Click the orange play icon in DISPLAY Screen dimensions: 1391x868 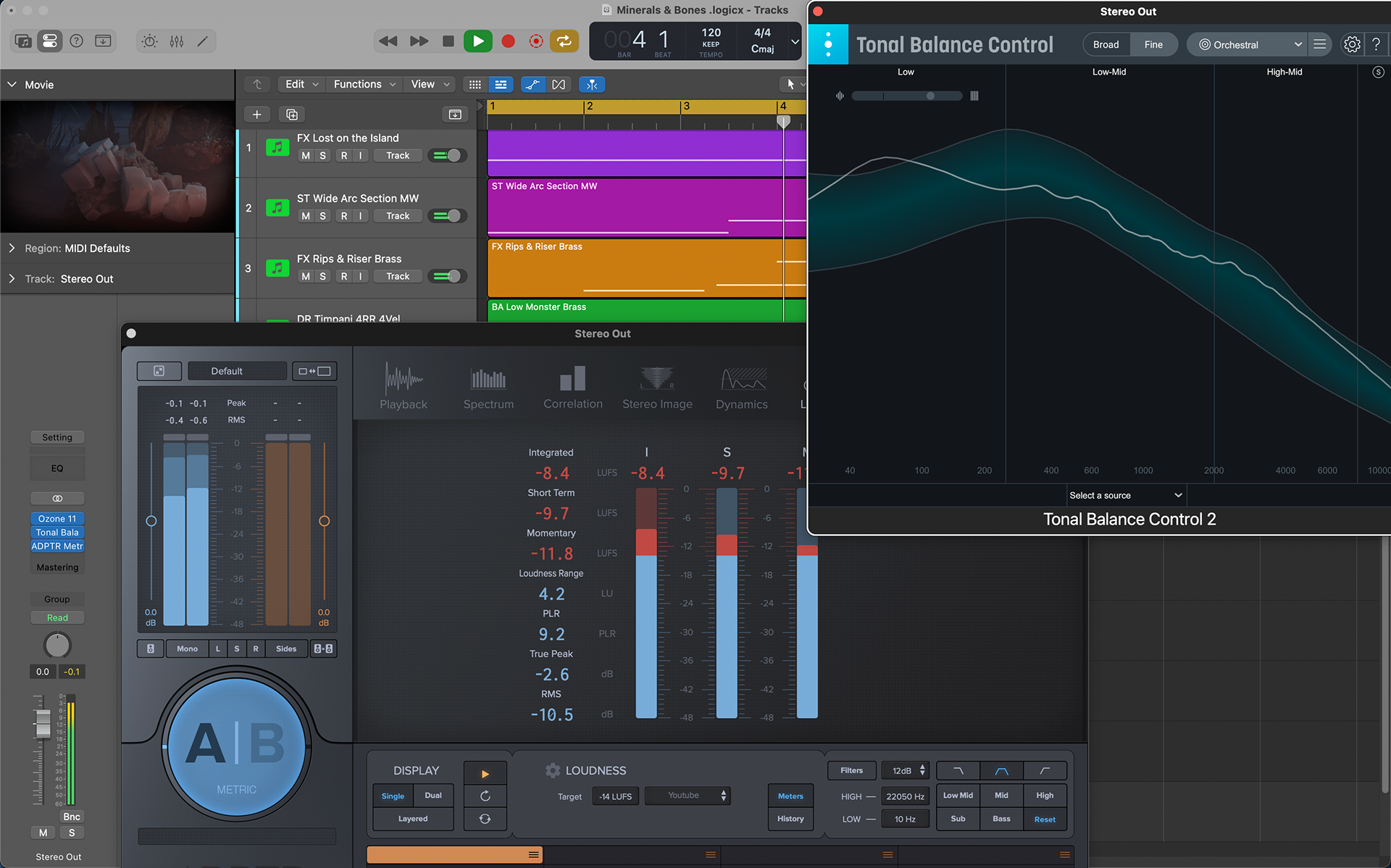pyautogui.click(x=485, y=773)
